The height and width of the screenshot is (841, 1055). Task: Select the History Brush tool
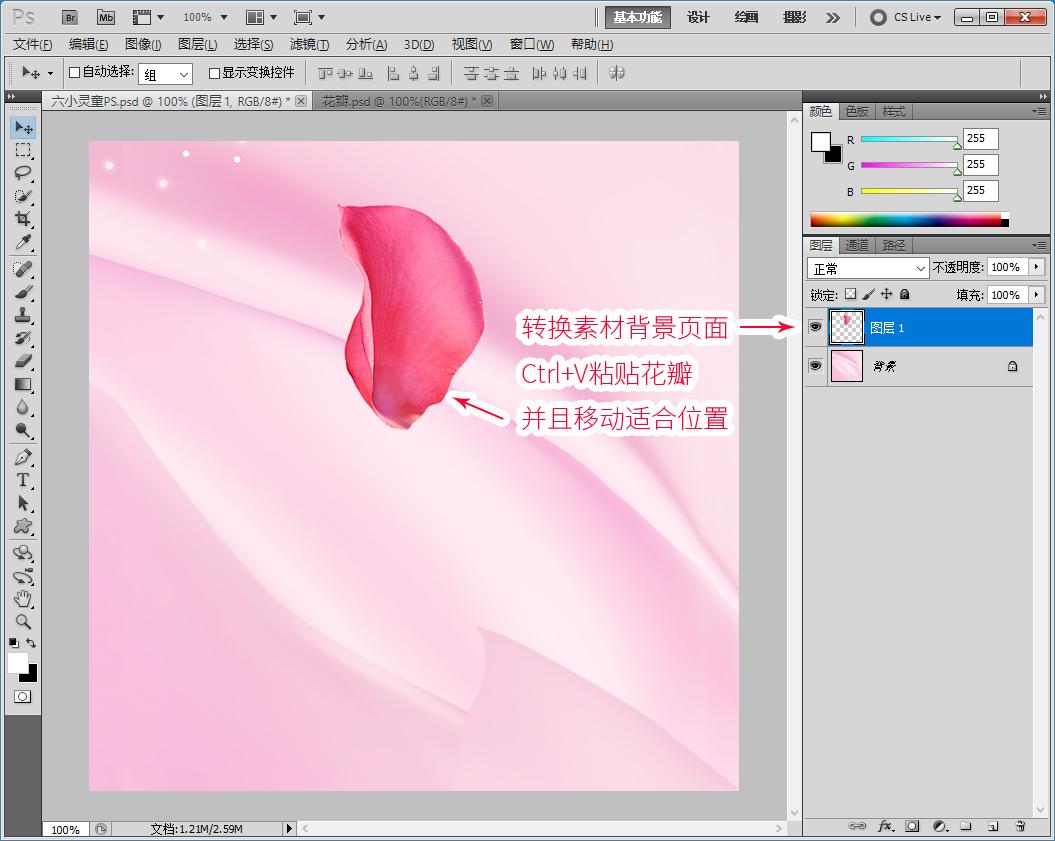click(x=24, y=338)
